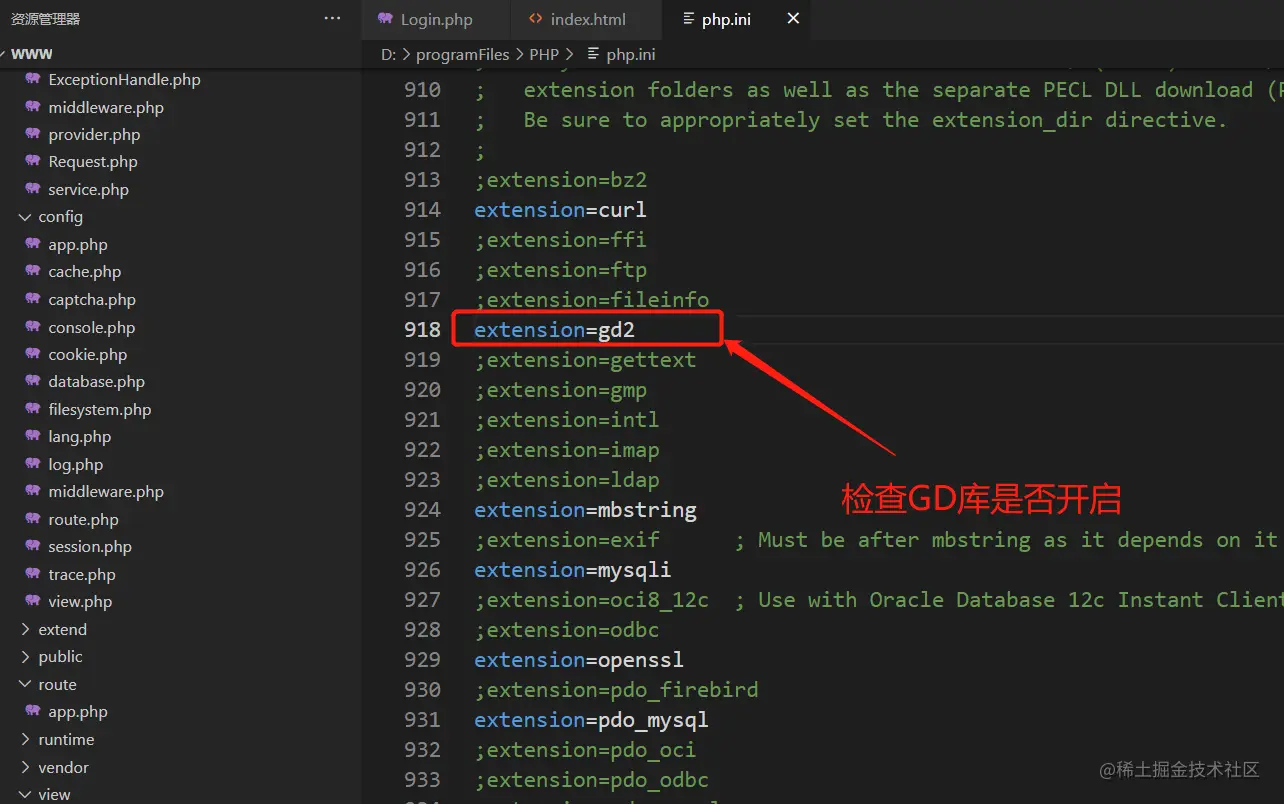Open view.php in the explorer
The height and width of the screenshot is (804, 1284).
[x=80, y=601]
